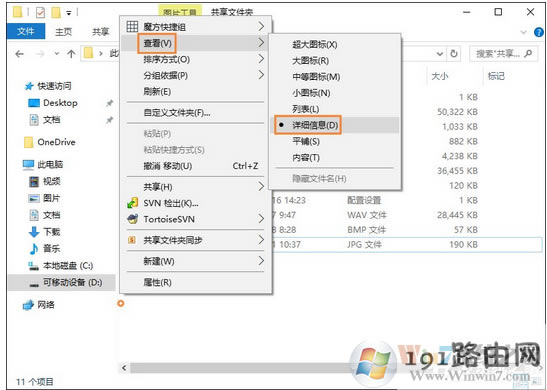Expand the ribbon with the chevron
The image size is (547, 390).
(x=524, y=32)
